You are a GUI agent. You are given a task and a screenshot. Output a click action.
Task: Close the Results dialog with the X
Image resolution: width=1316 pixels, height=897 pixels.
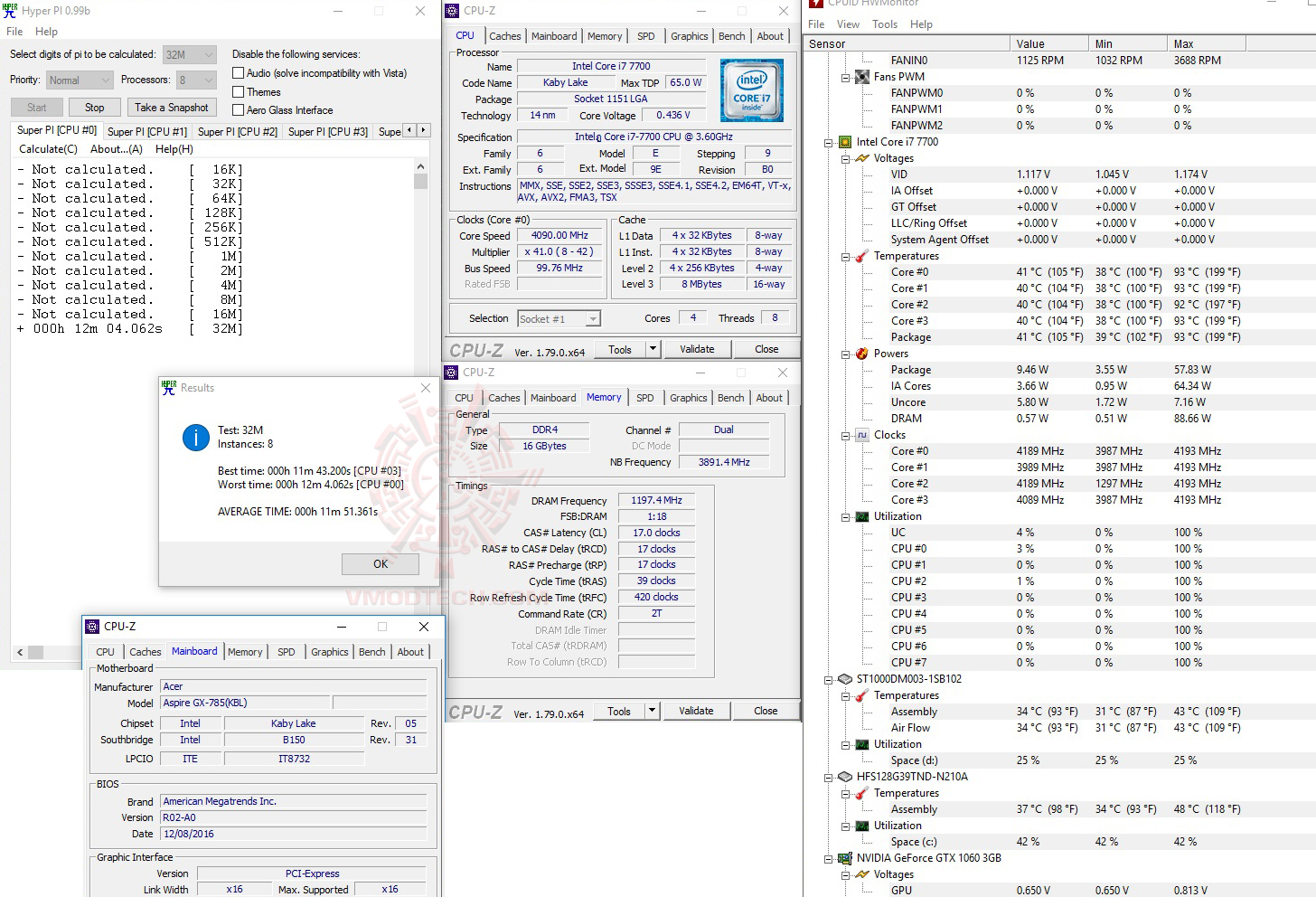click(x=426, y=388)
